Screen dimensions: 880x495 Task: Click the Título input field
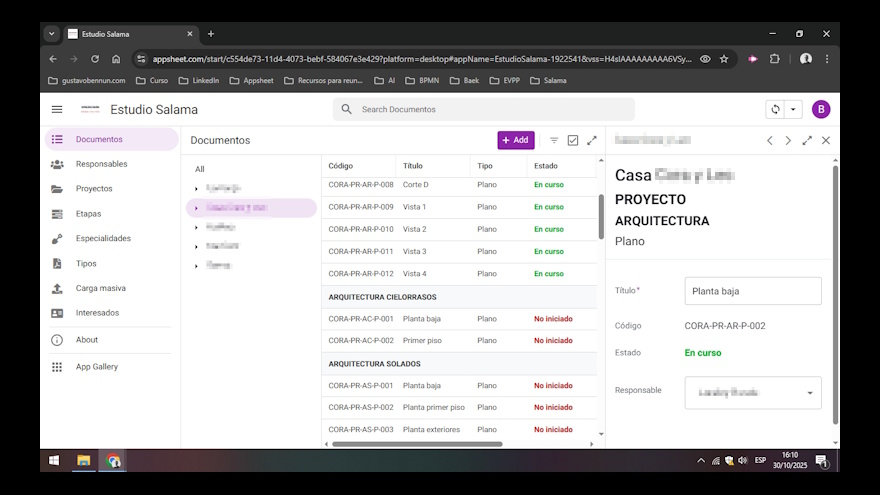(x=752, y=291)
